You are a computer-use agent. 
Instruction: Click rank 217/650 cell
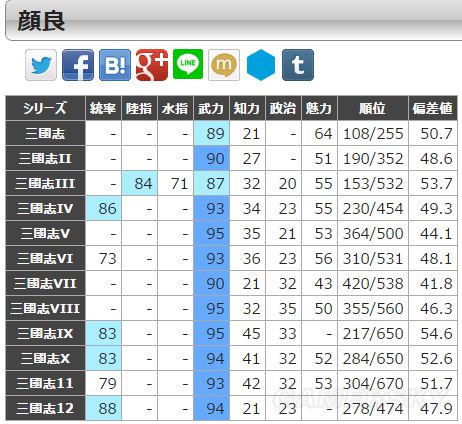tap(373, 333)
